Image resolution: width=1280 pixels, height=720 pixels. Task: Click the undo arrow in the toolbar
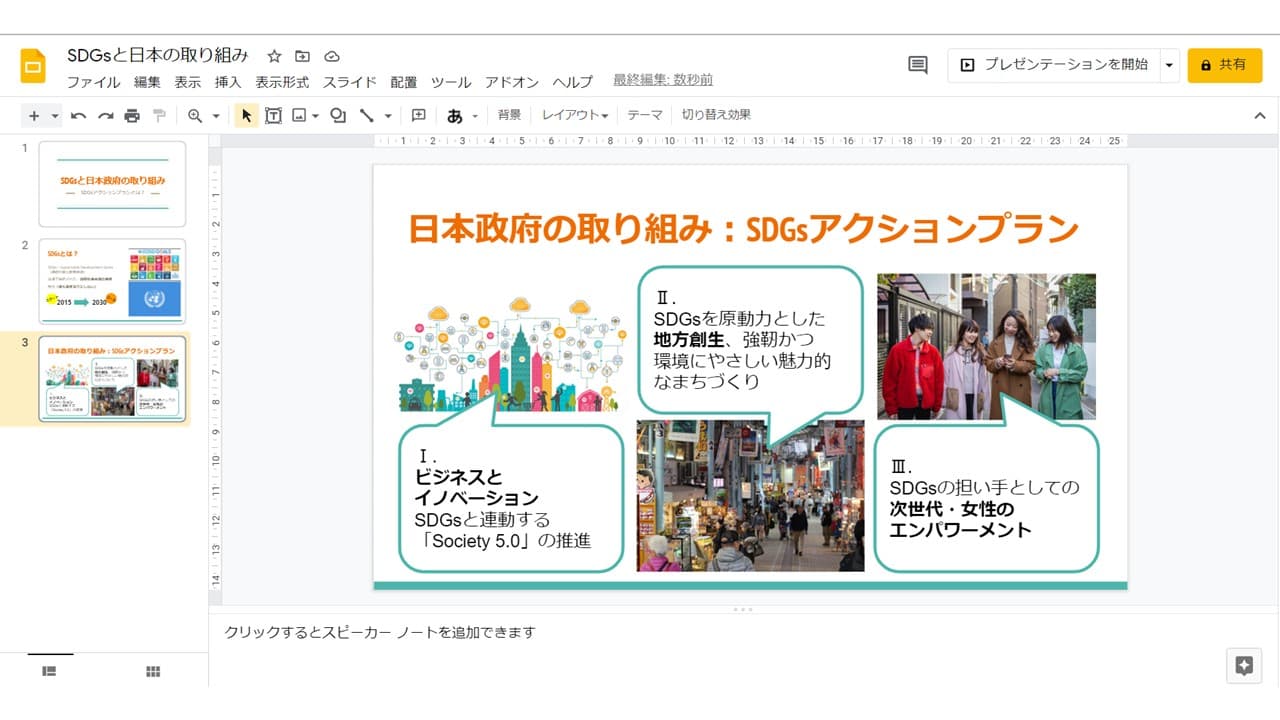[x=78, y=116]
